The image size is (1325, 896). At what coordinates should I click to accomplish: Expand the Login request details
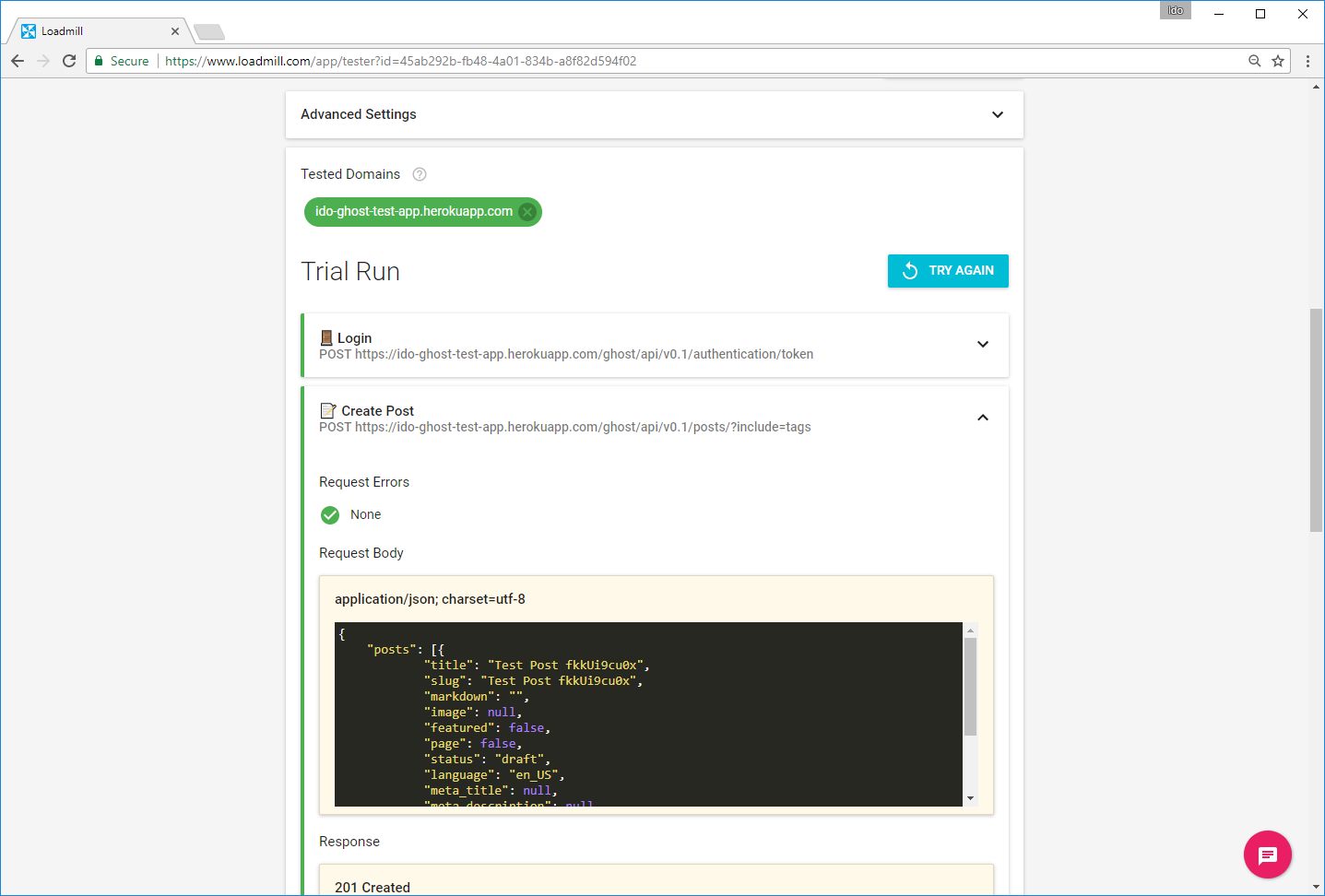983,345
